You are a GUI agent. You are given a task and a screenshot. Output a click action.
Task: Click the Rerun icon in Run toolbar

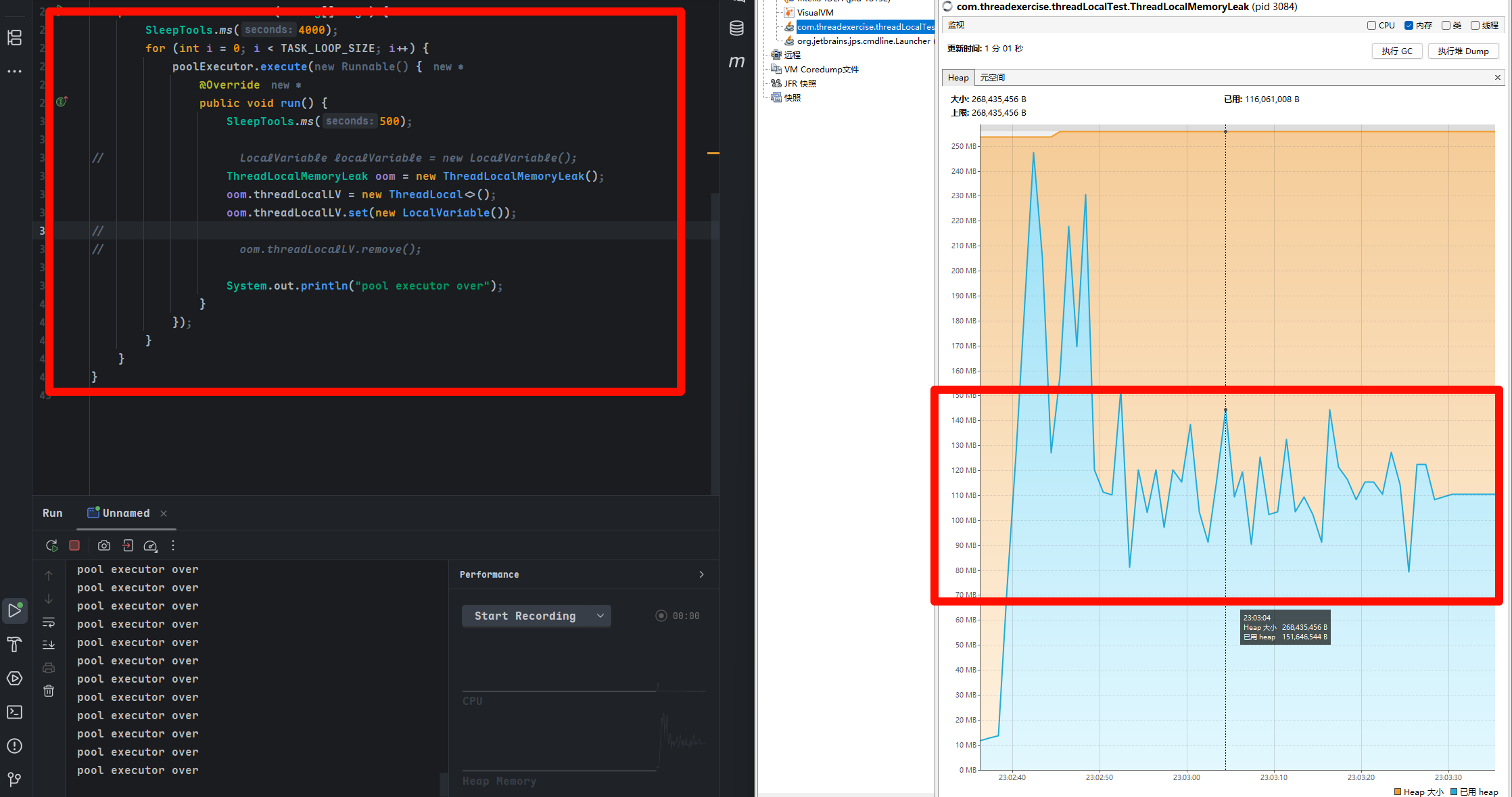pyautogui.click(x=51, y=545)
